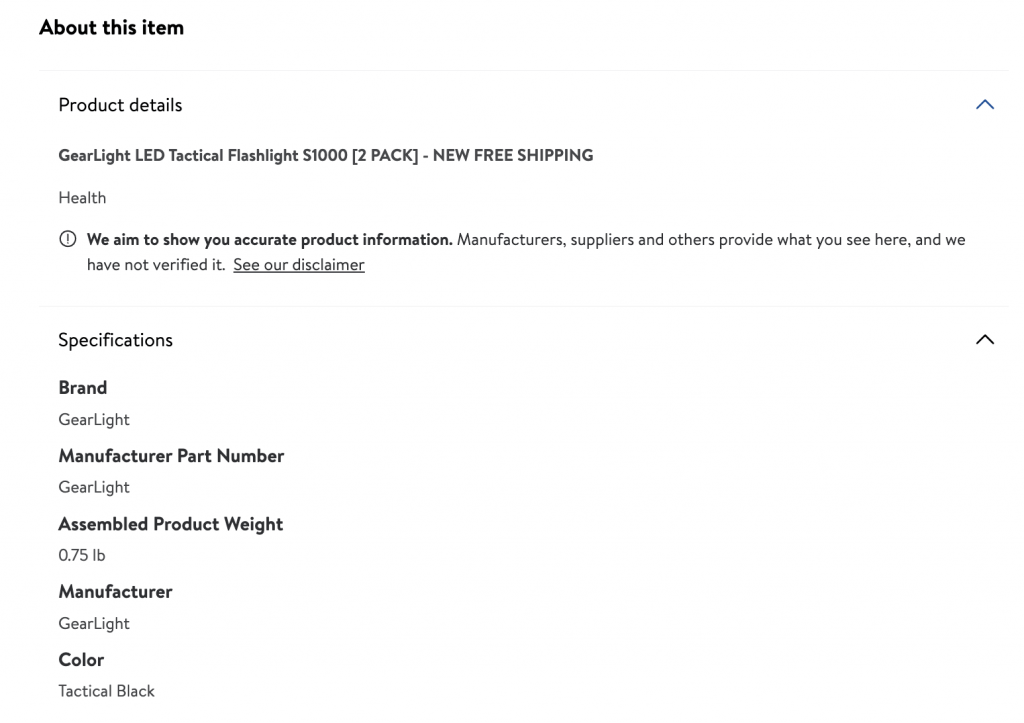Click the About this item heading
The image size is (1024, 723).
click(111, 27)
